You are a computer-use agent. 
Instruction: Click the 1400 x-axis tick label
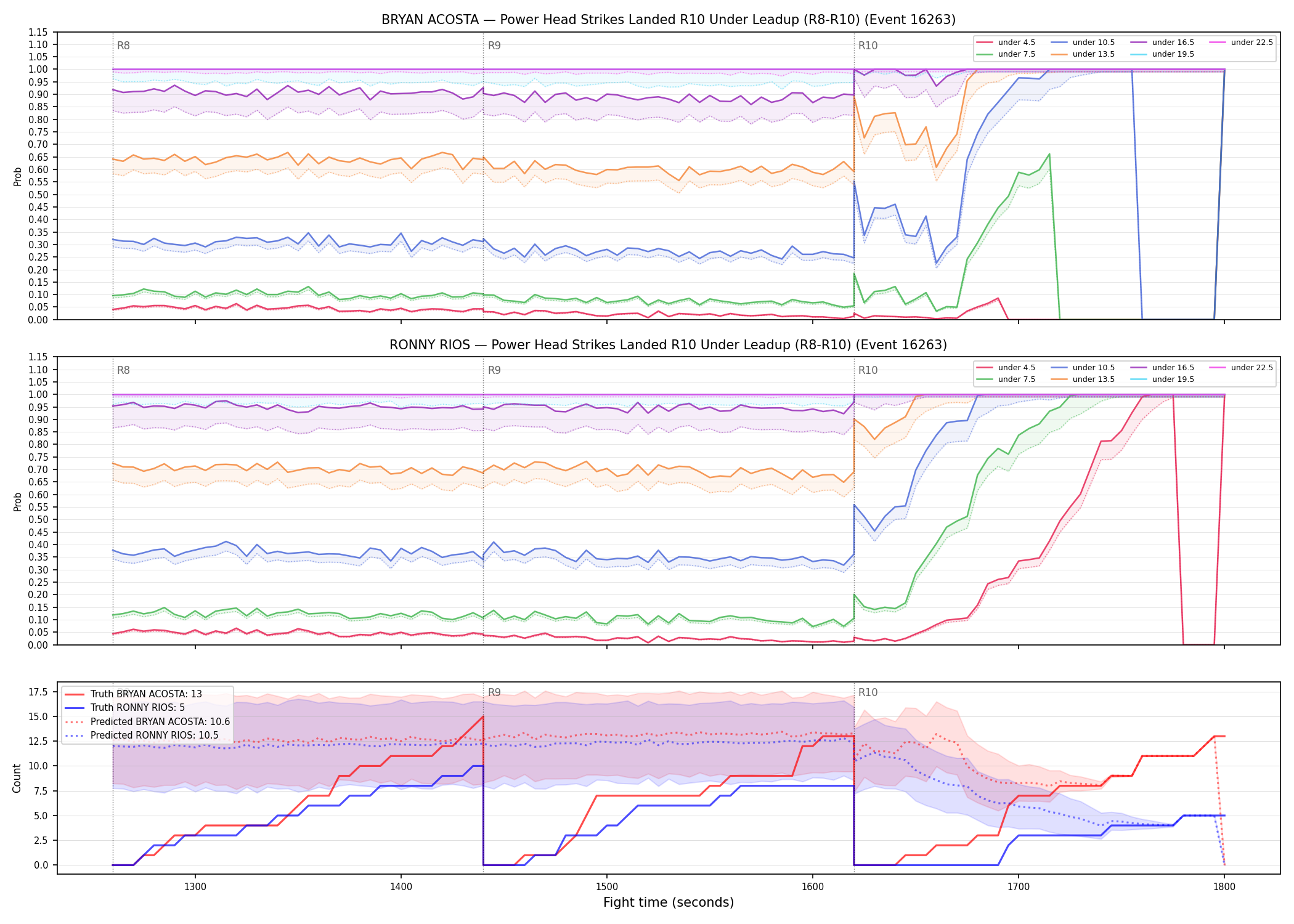tap(401, 886)
